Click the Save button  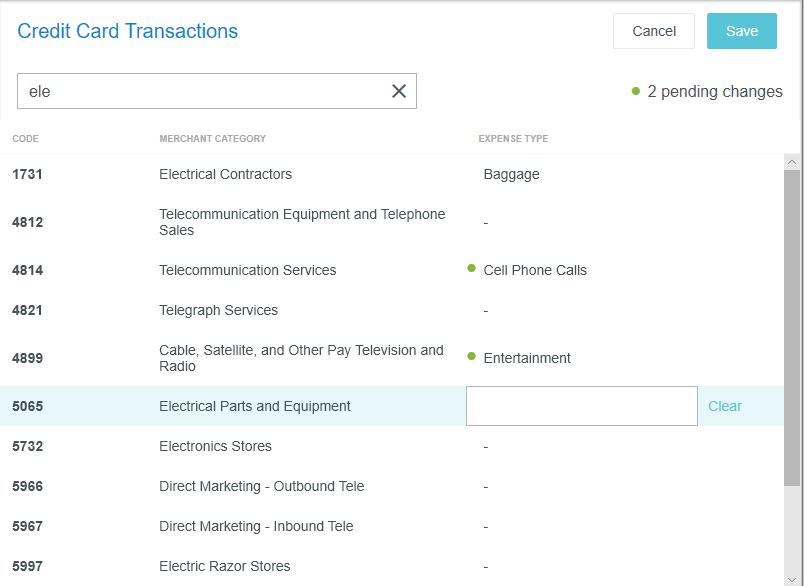pyautogui.click(x=741, y=31)
